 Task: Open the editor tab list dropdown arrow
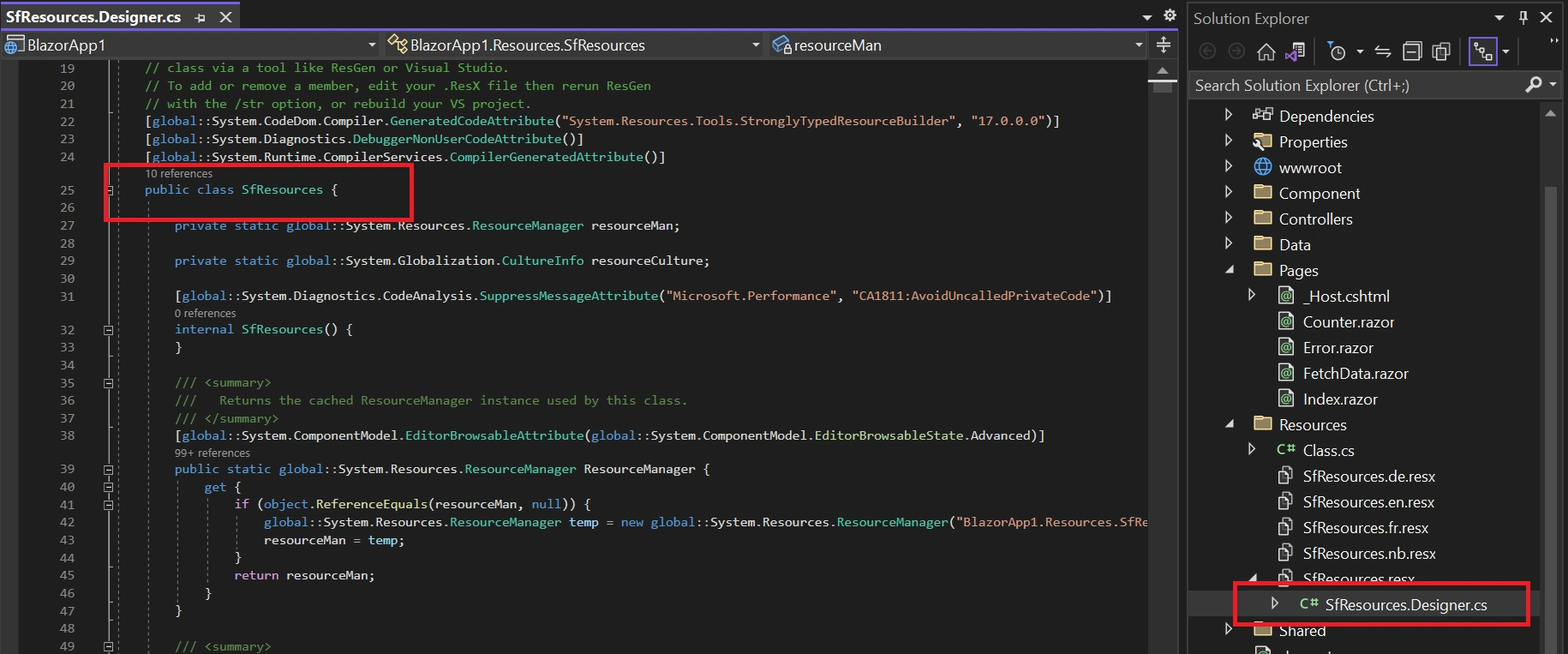click(x=1147, y=17)
